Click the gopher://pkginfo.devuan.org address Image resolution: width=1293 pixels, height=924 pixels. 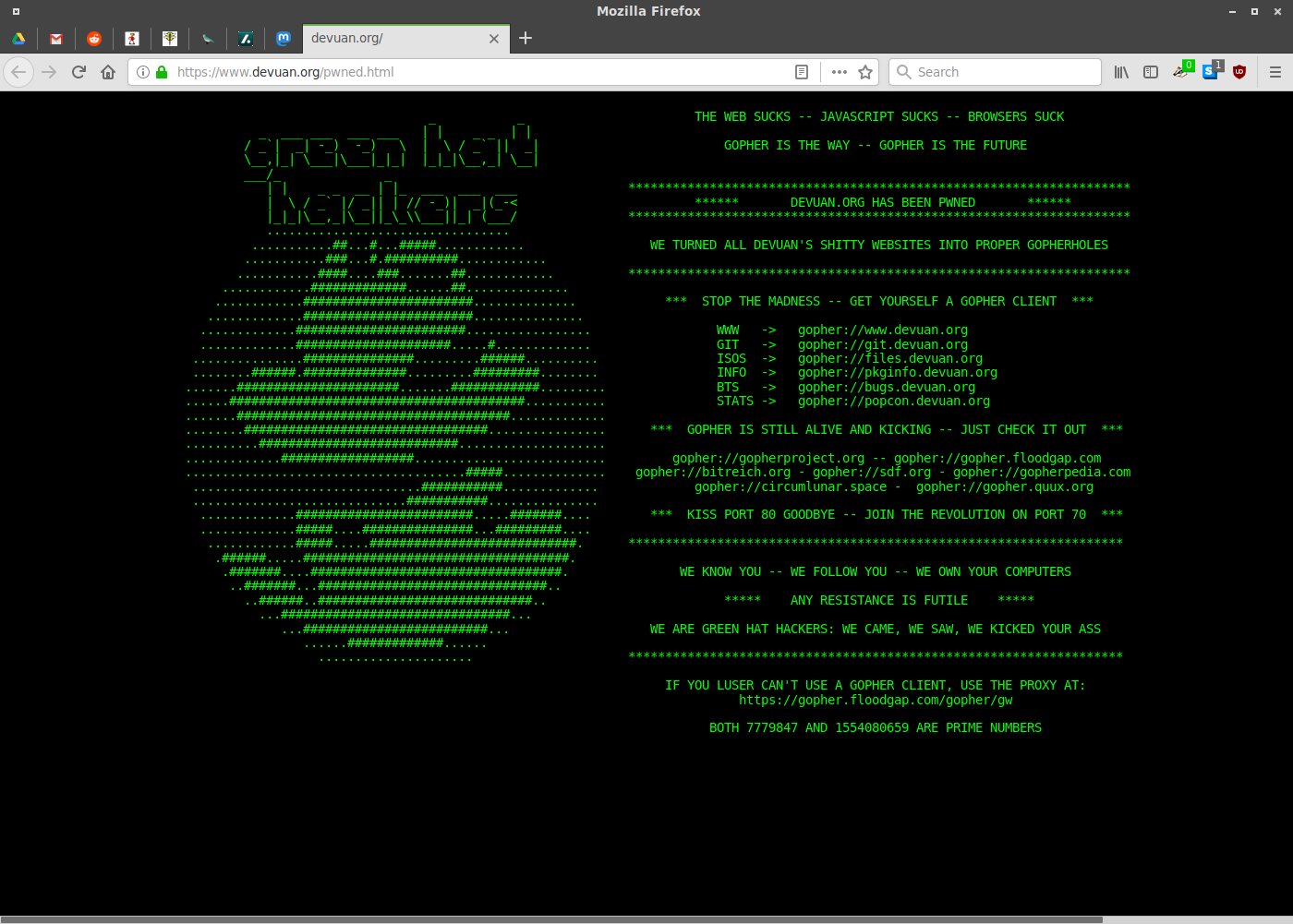898,373
